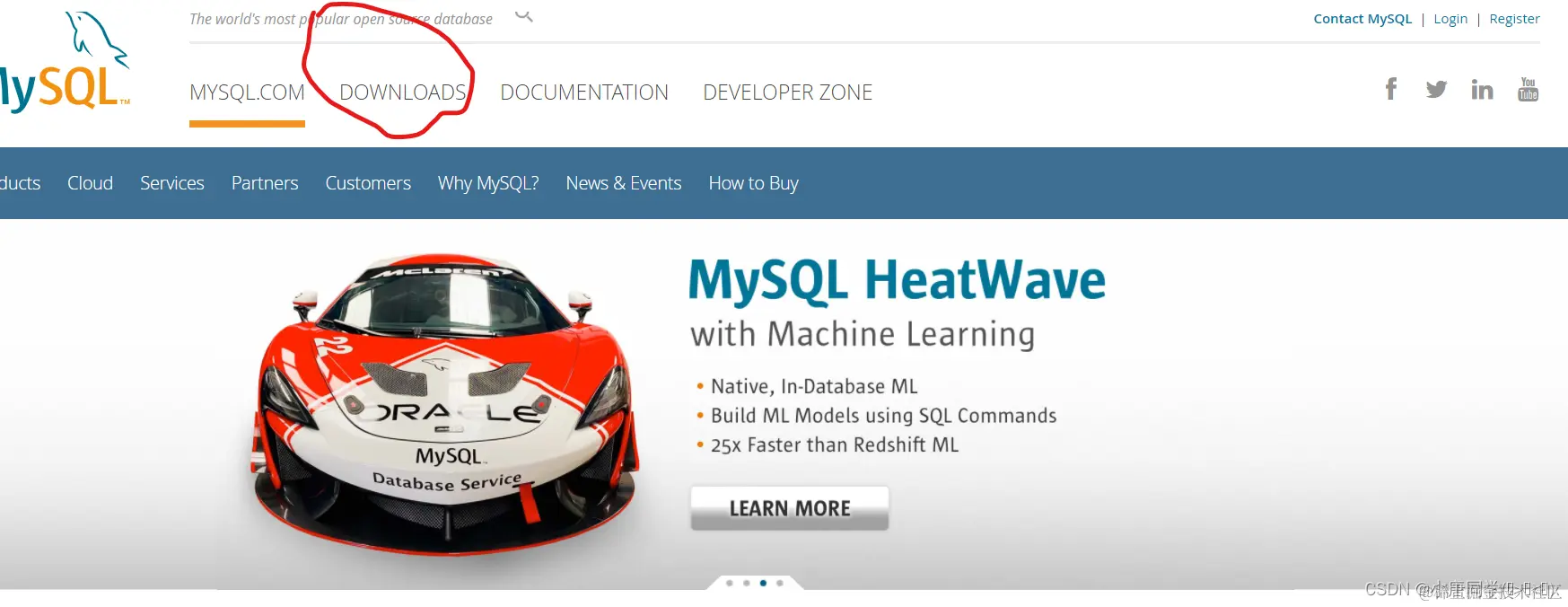The width and height of the screenshot is (1568, 607).
Task: Switch to the DEVELOPER ZONE tab
Action: (x=787, y=92)
